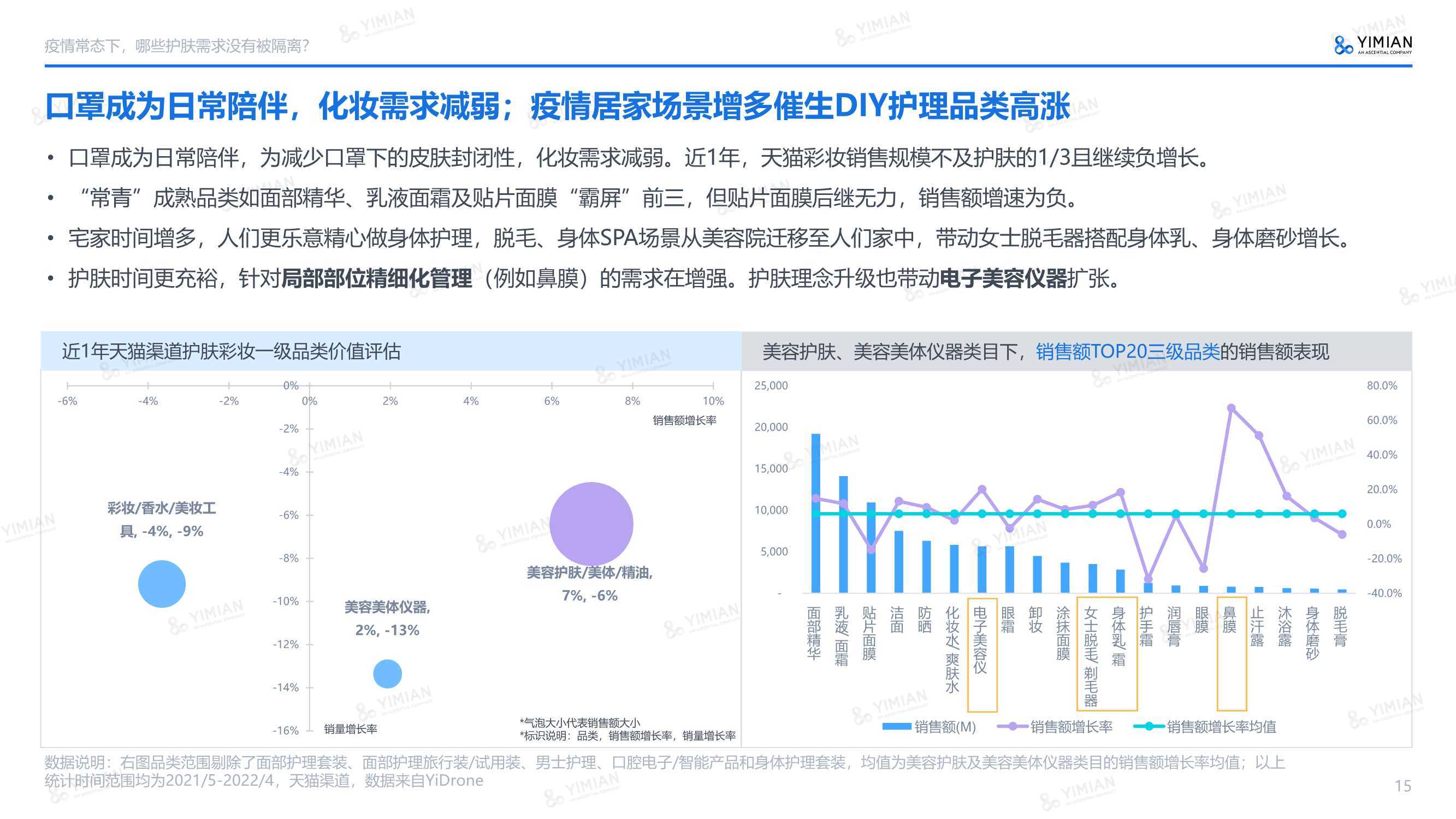Click the purple 美容护肤/美体/精油 bubble
The image size is (1456, 819).
tap(591, 524)
